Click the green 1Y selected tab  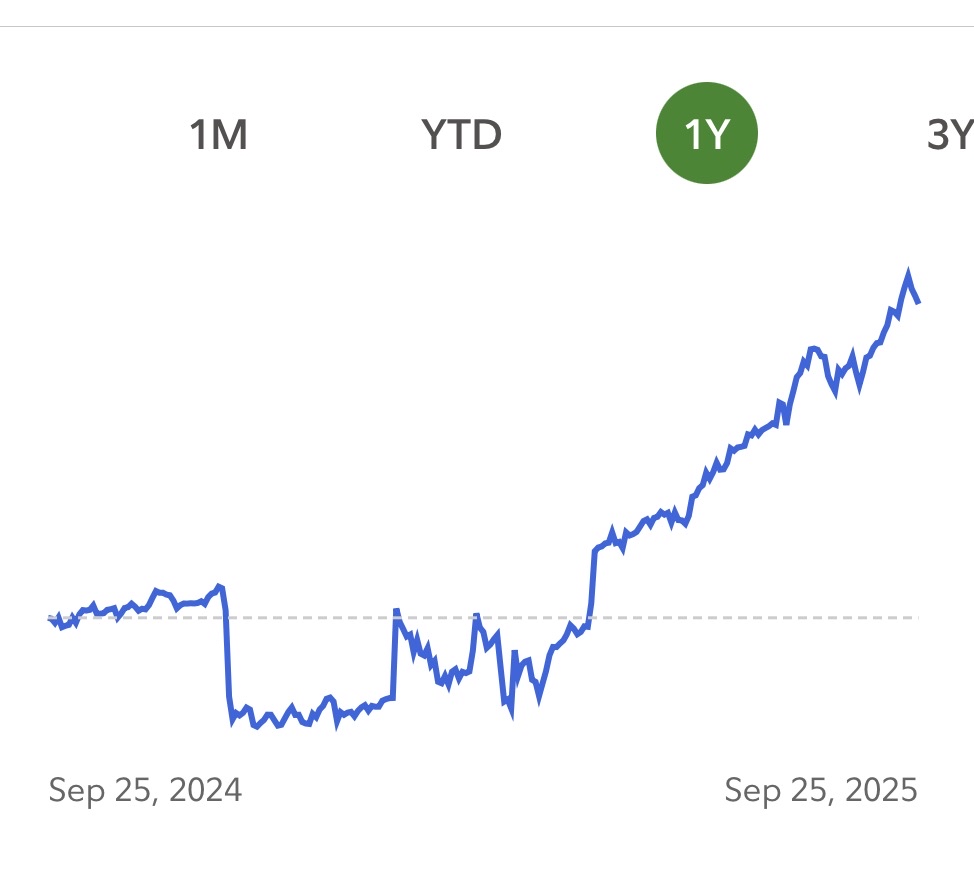706,134
